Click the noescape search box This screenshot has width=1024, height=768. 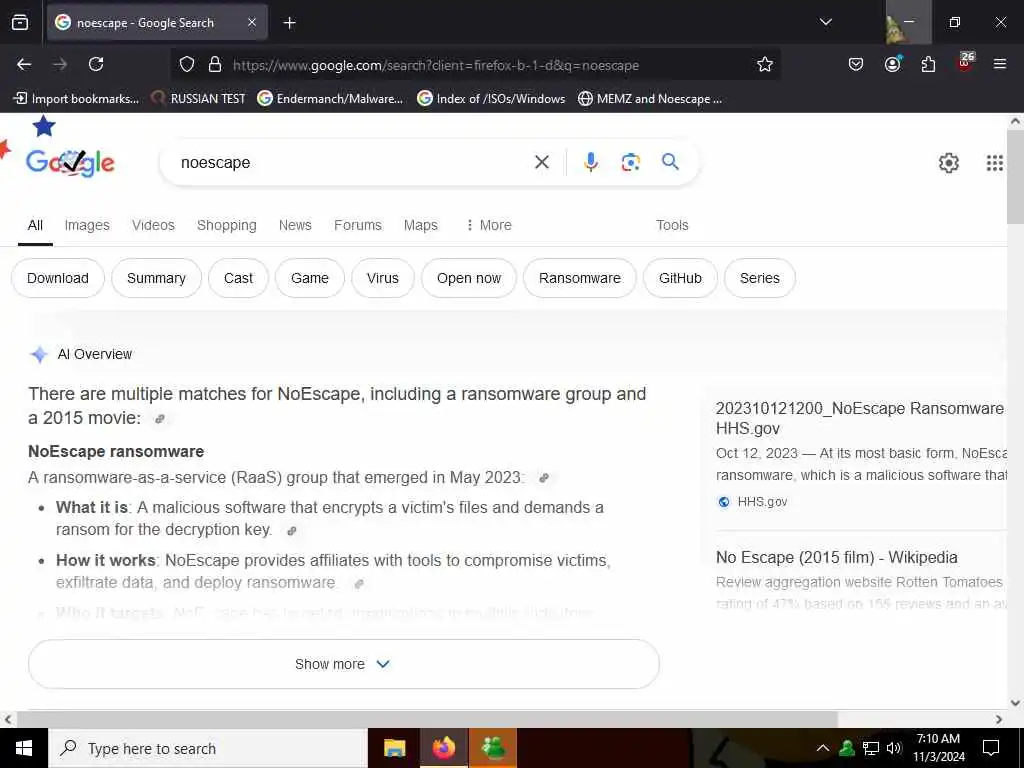coord(353,163)
